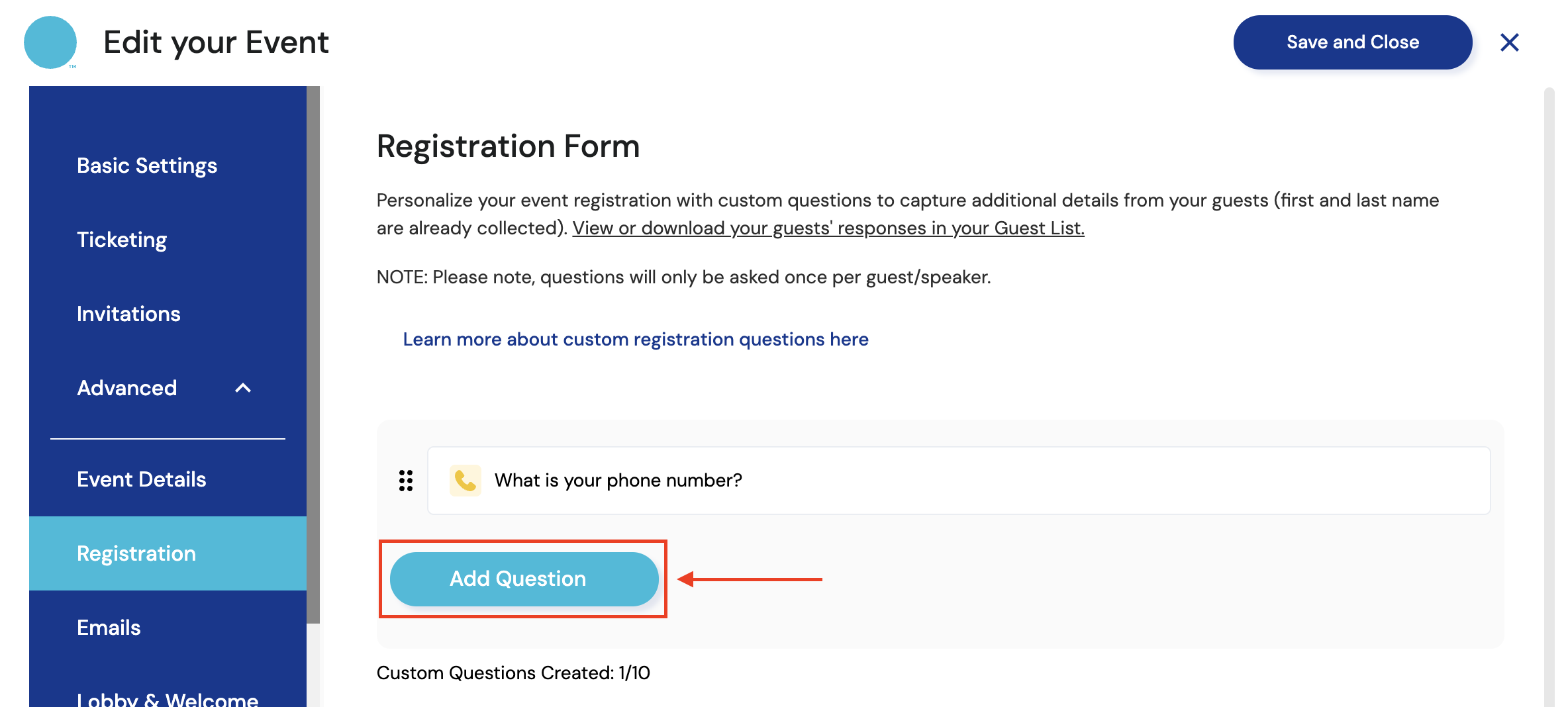Open Basic Settings in the sidebar
The width and height of the screenshot is (1568, 707).
coord(147,165)
